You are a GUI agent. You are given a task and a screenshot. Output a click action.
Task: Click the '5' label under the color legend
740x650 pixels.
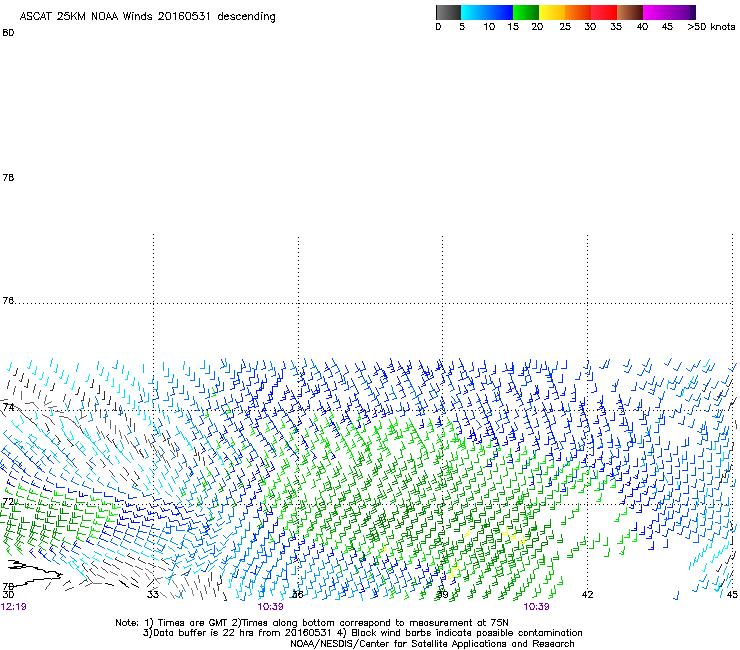coord(462,27)
